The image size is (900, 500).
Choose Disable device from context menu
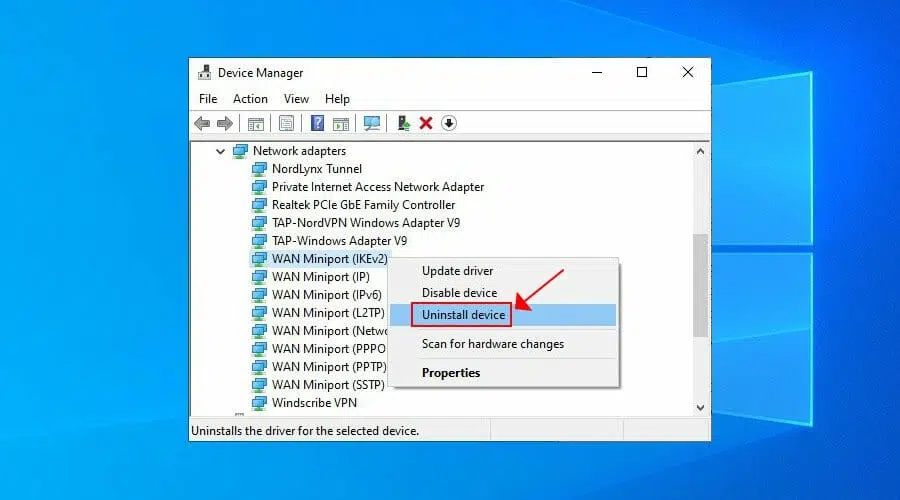pyautogui.click(x=459, y=293)
